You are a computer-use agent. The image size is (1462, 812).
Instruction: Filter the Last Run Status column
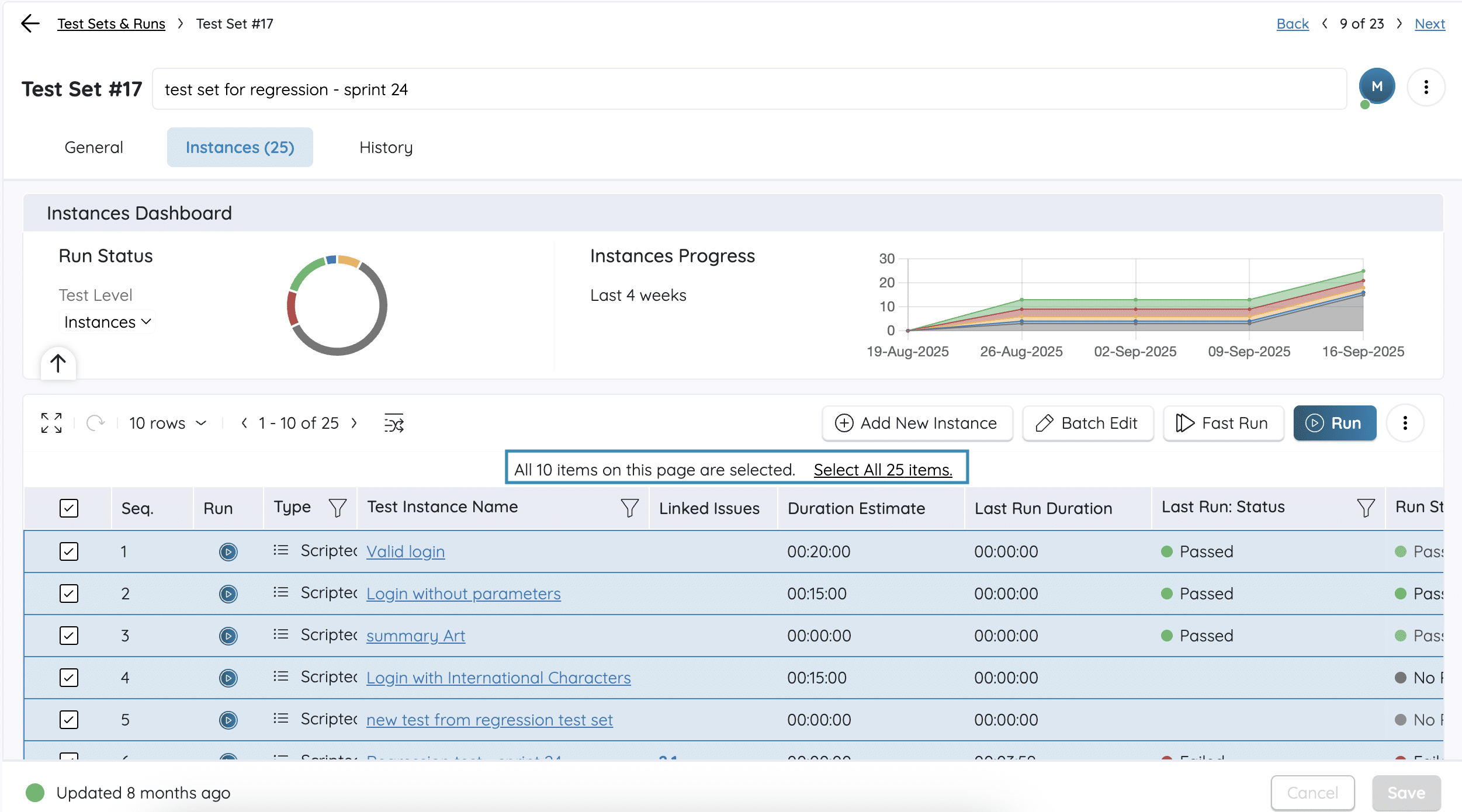(1366, 508)
